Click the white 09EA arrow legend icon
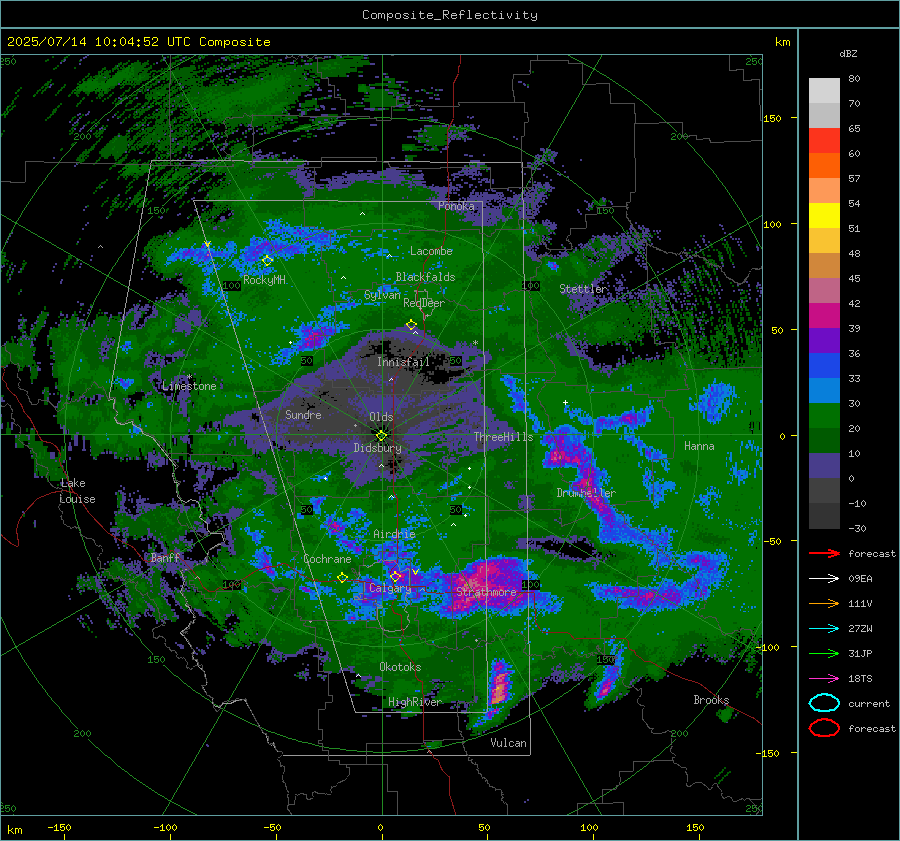Viewport: 900px width, 841px height. tap(824, 578)
